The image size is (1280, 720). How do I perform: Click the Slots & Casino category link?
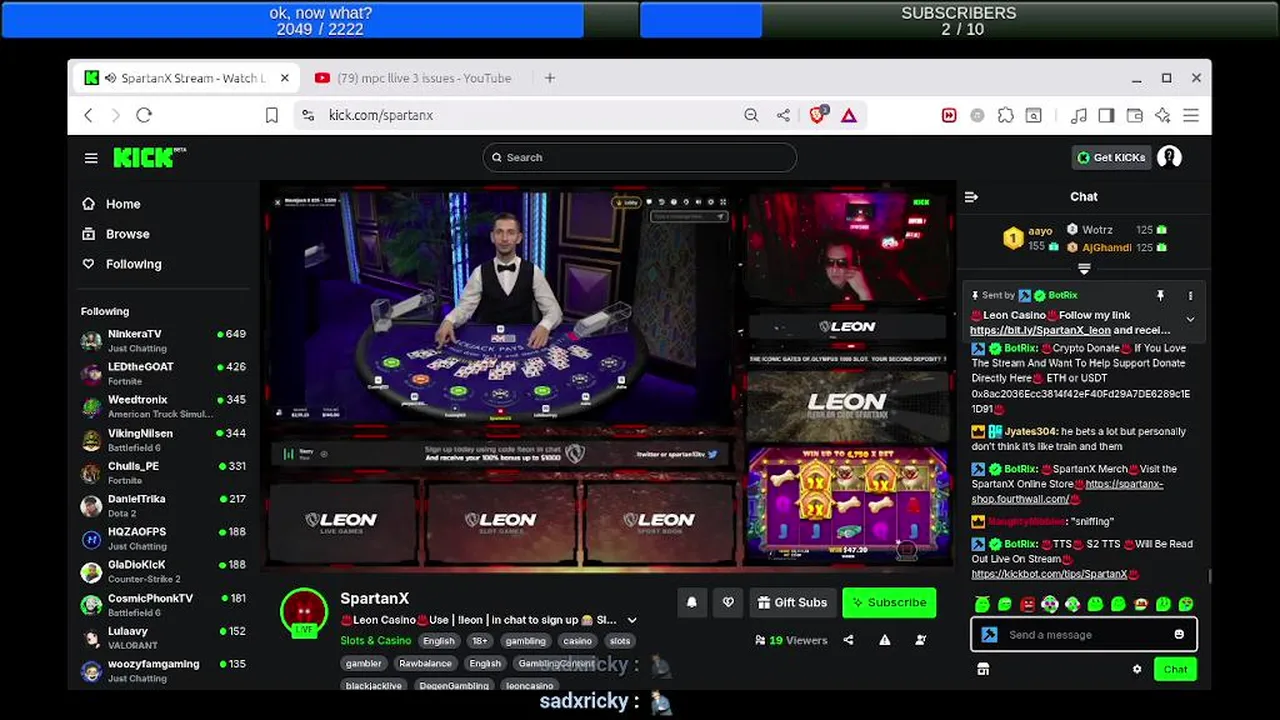coord(375,641)
